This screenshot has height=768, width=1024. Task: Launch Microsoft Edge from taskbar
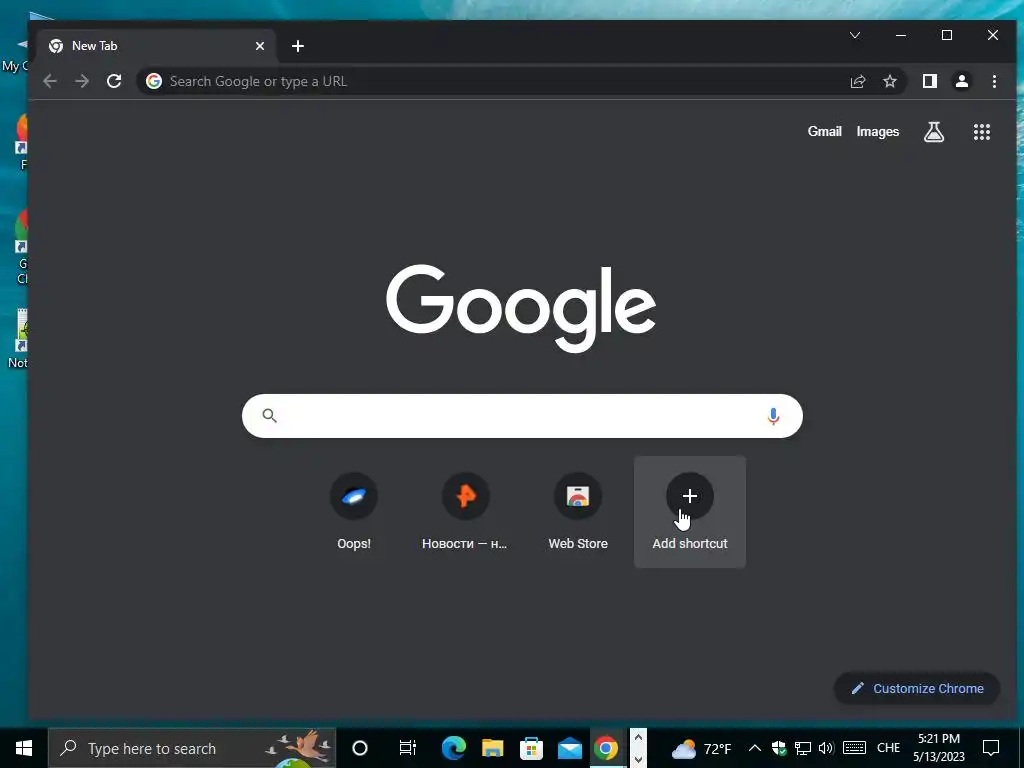click(453, 748)
